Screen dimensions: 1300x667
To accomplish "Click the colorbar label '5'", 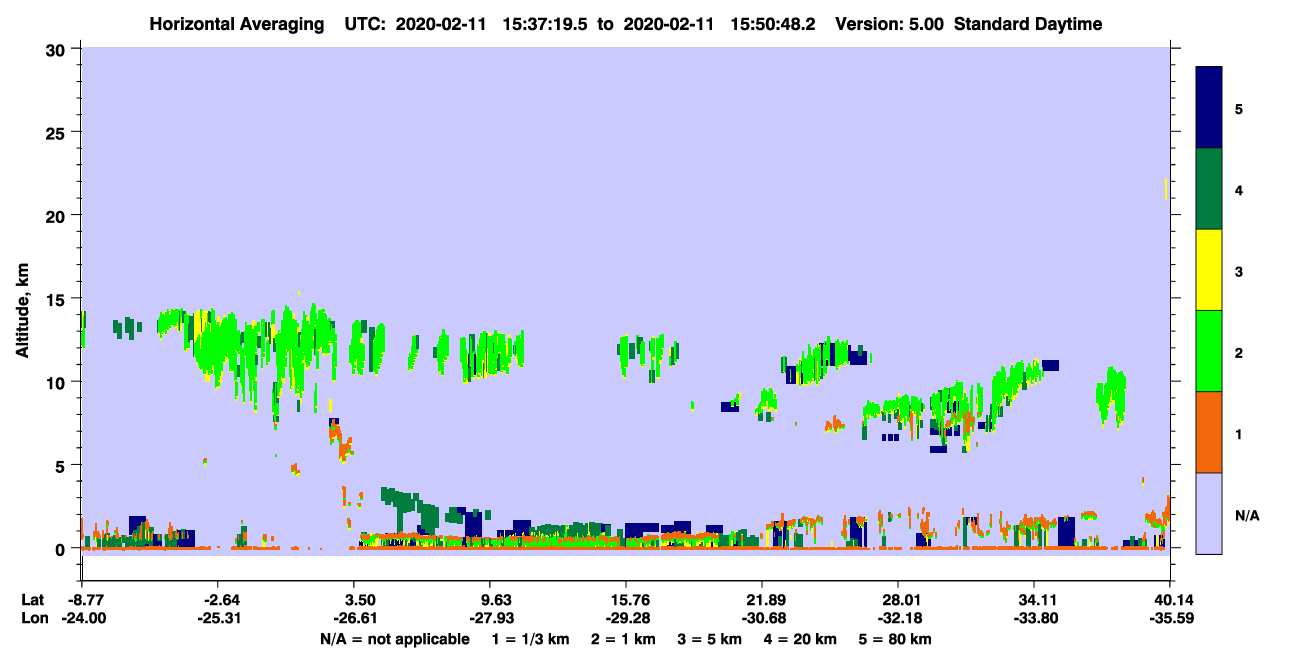I will (1239, 108).
